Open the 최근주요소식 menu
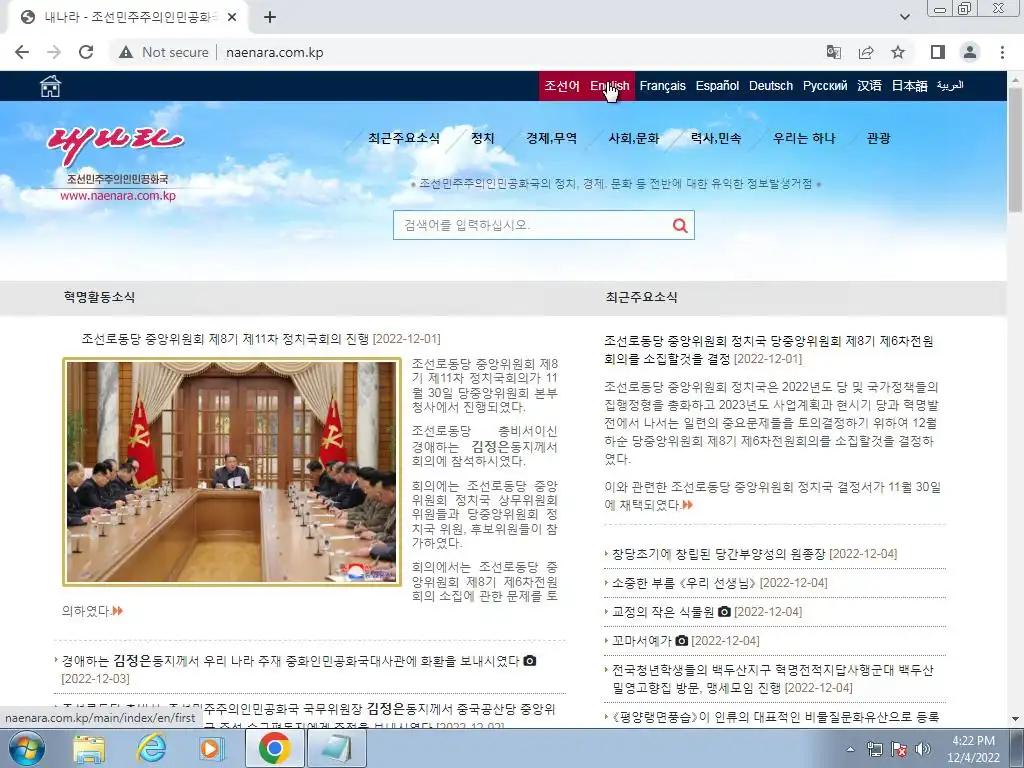 click(404, 138)
